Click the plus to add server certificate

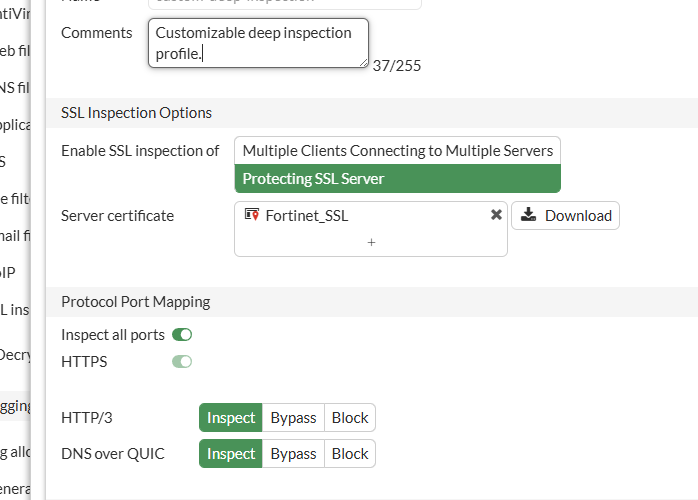(371, 242)
